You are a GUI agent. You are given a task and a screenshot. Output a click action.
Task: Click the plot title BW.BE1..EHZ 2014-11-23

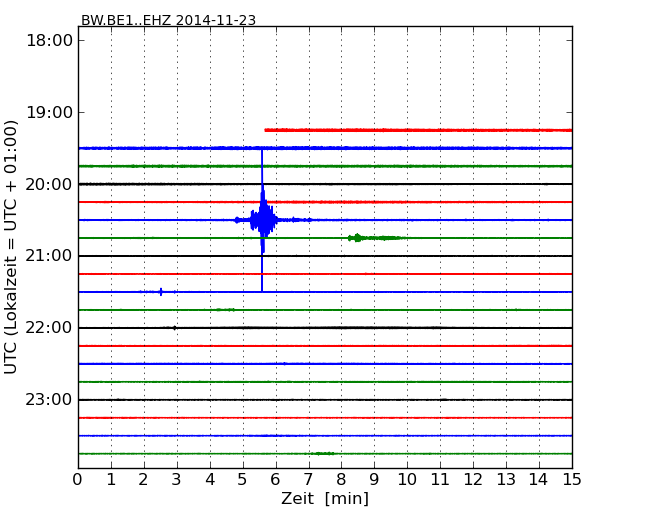(x=168, y=20)
